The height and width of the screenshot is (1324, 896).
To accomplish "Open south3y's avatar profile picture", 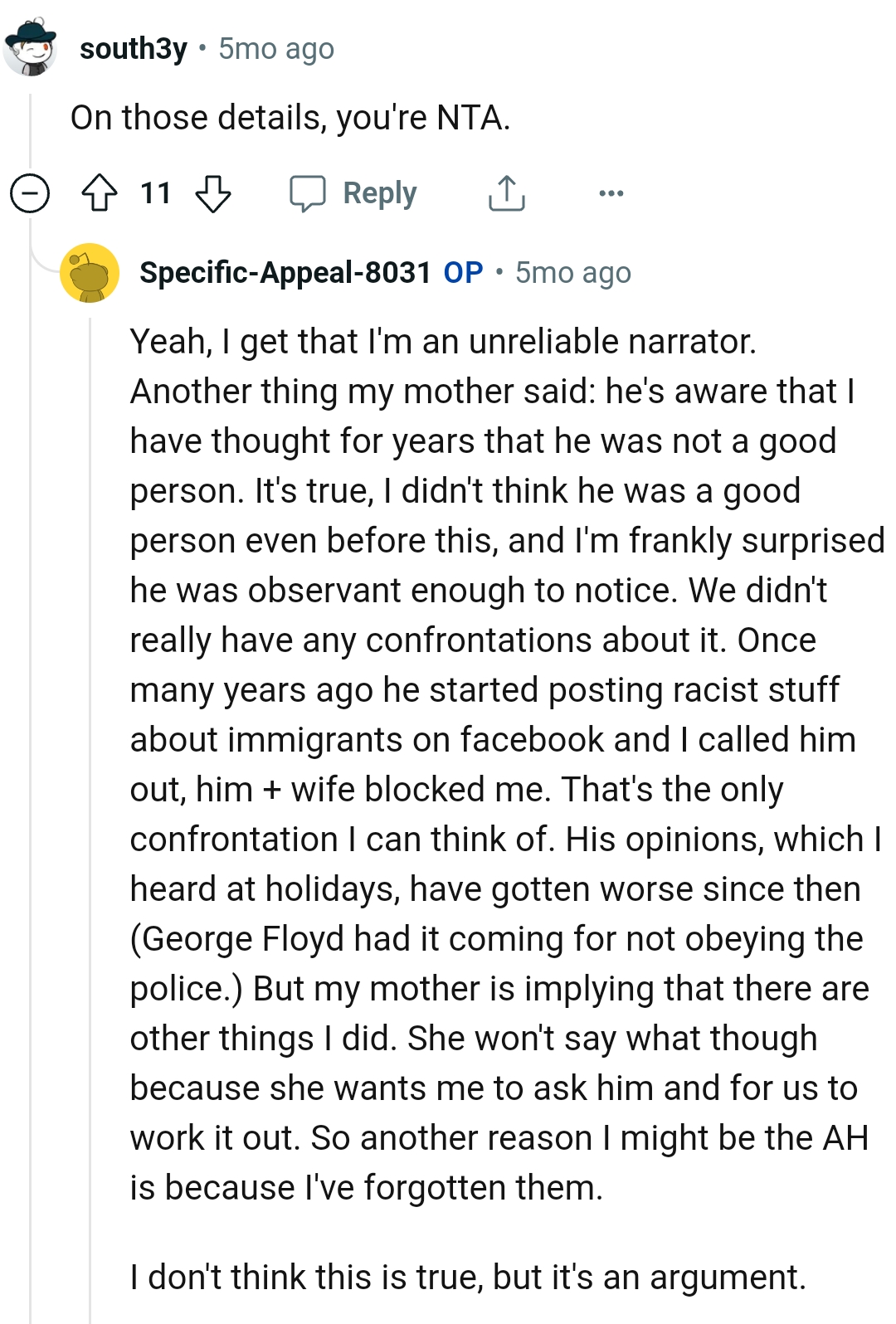I will [31, 48].
